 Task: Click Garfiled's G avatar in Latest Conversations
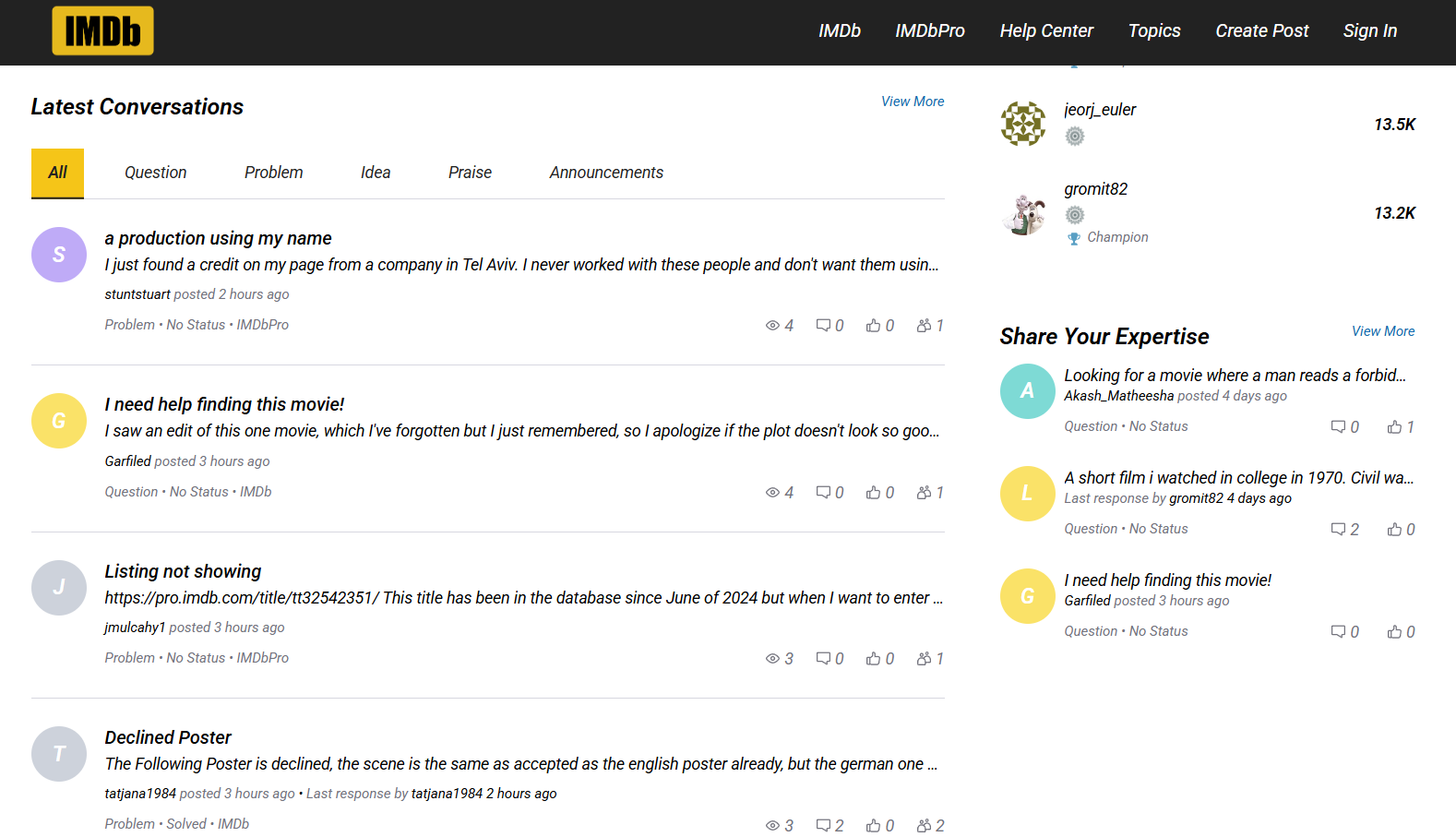coord(59,421)
